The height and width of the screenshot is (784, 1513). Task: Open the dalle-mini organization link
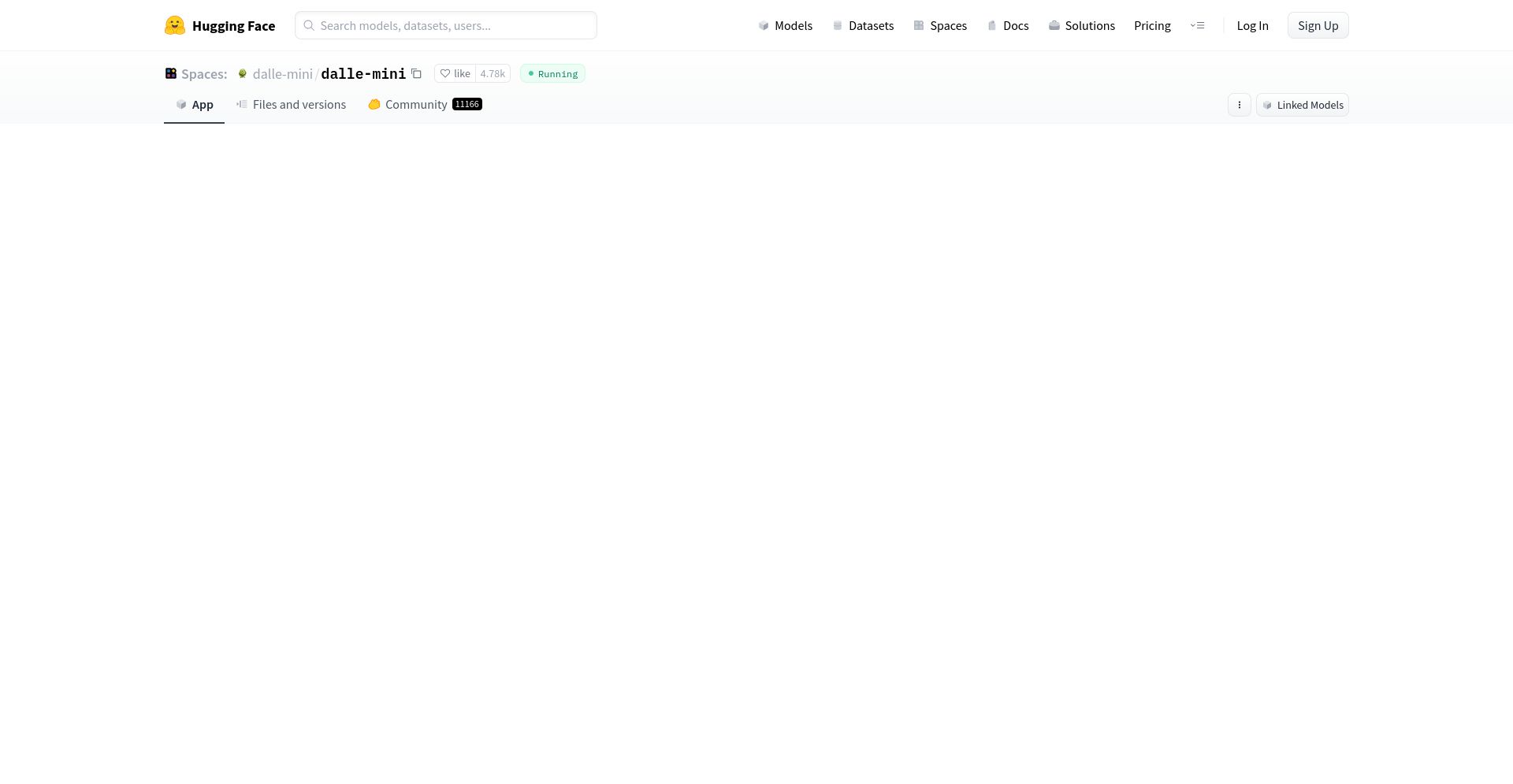(283, 74)
